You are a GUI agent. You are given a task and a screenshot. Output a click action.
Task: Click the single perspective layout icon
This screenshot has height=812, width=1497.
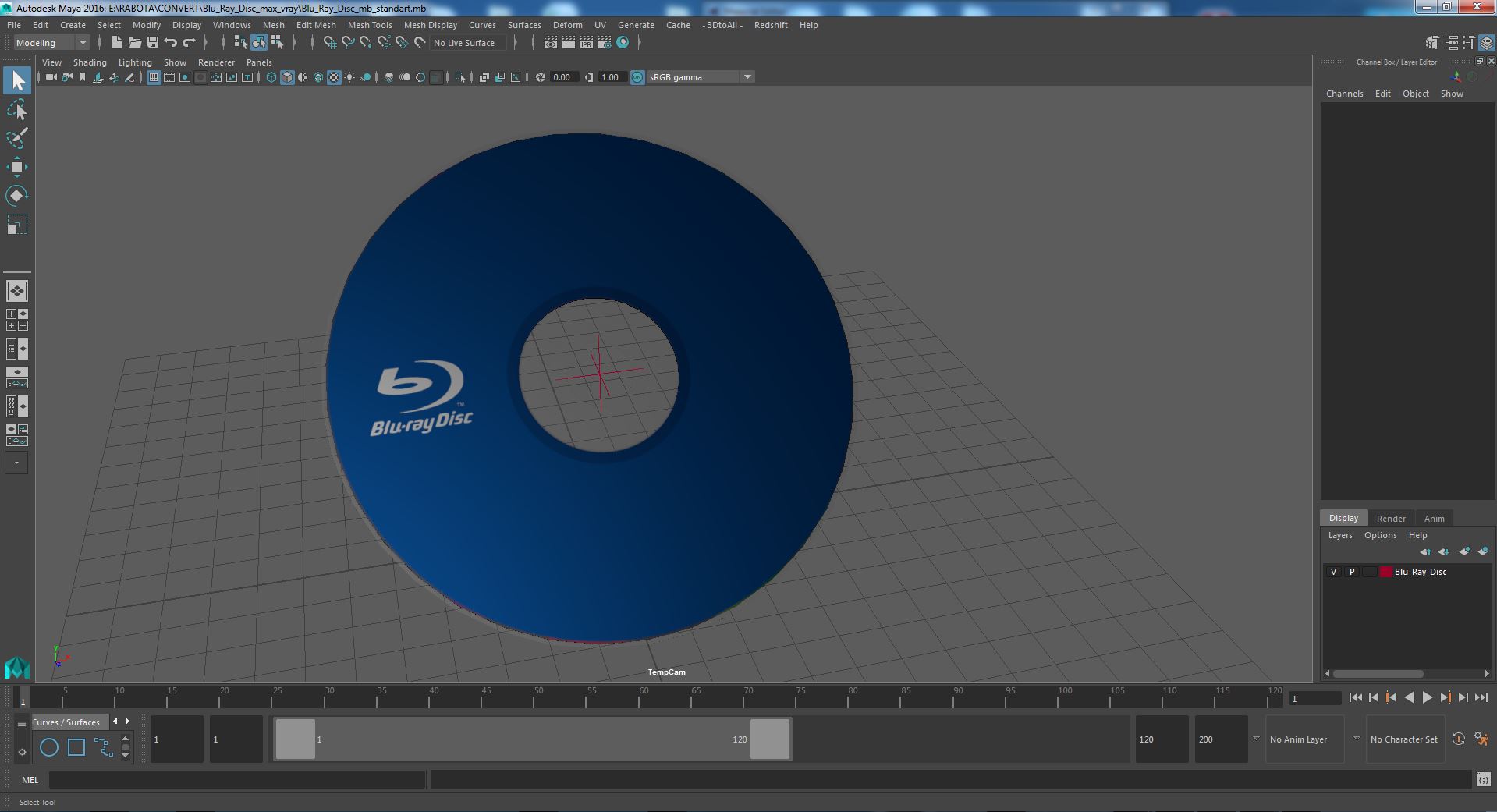(17, 291)
